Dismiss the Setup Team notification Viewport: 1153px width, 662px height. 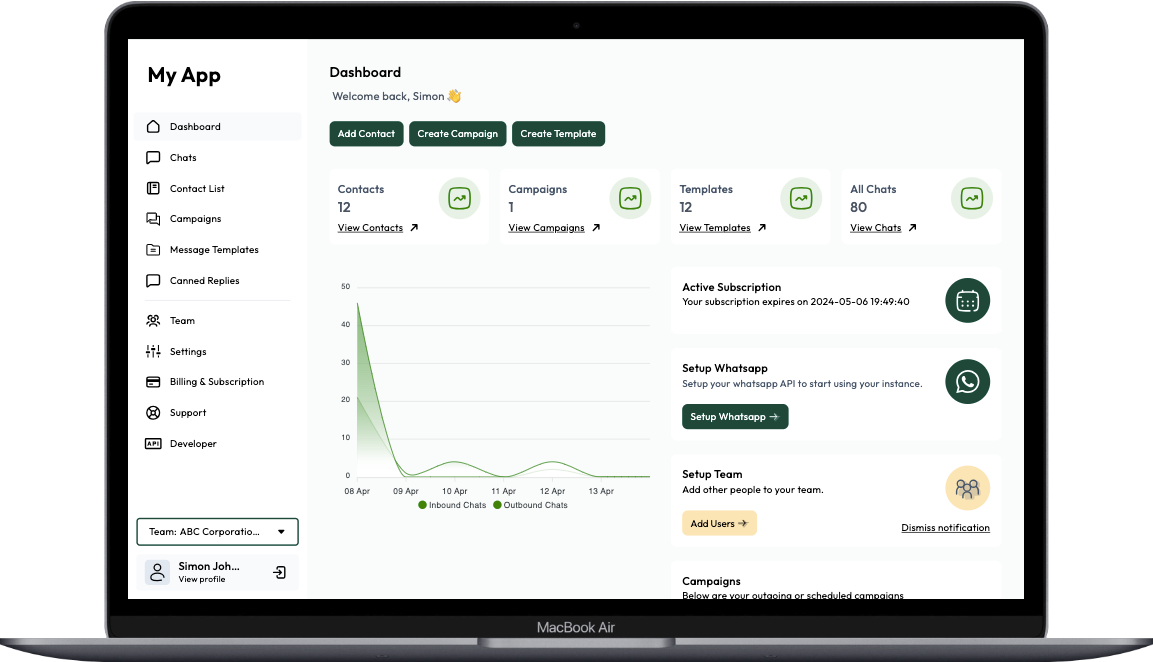945,528
